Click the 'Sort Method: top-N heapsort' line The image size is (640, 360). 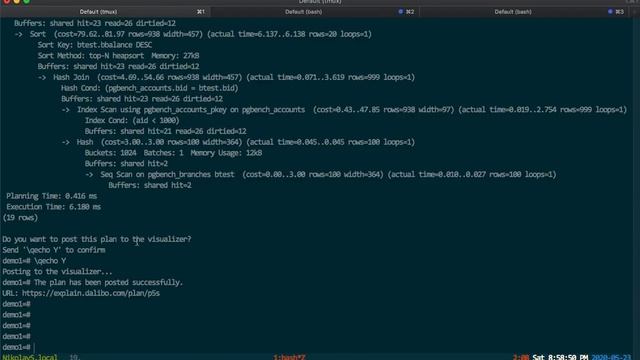118,56
